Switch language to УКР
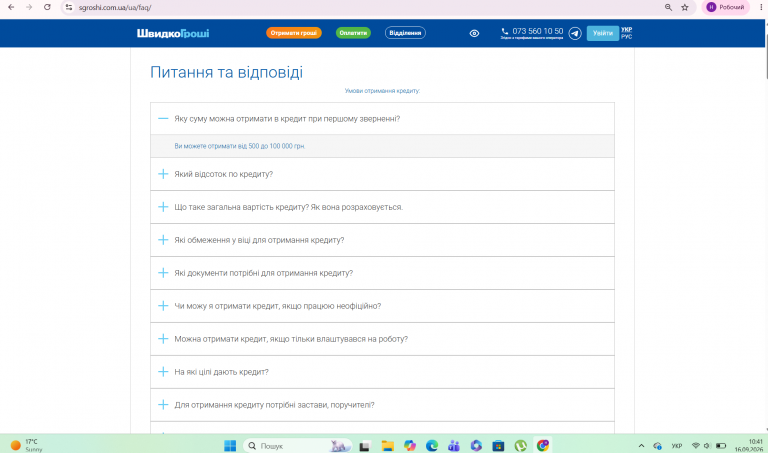This screenshot has height=453, width=768. coord(626,29)
